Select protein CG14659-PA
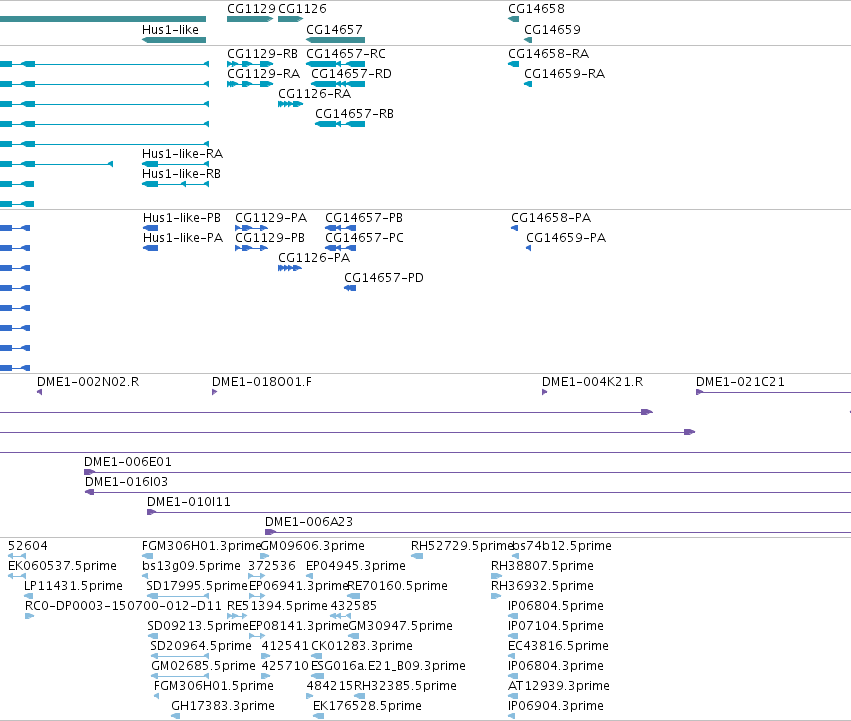 click(566, 238)
